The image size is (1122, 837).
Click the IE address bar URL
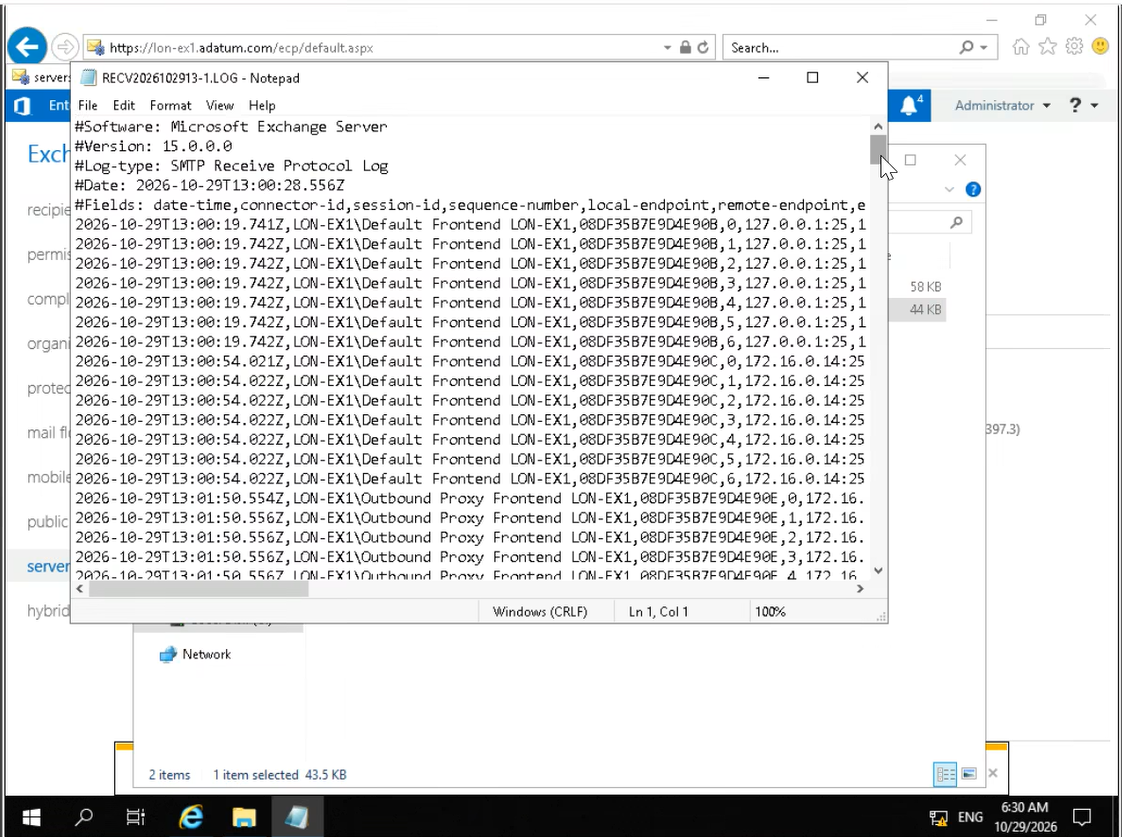pyautogui.click(x=241, y=48)
